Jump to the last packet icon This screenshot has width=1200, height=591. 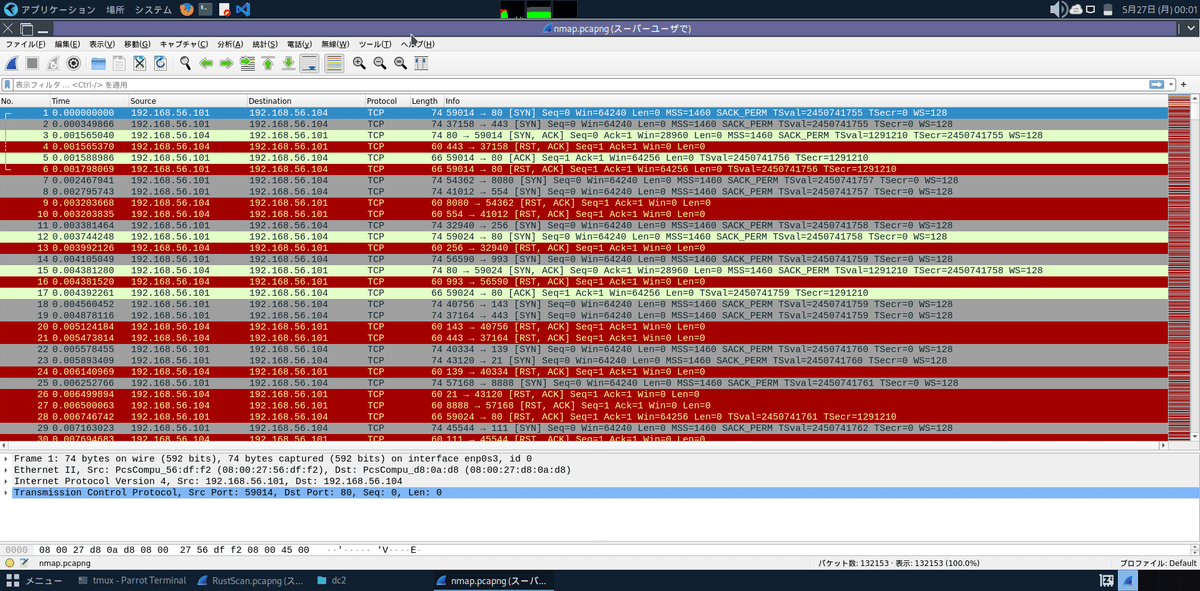(288, 63)
